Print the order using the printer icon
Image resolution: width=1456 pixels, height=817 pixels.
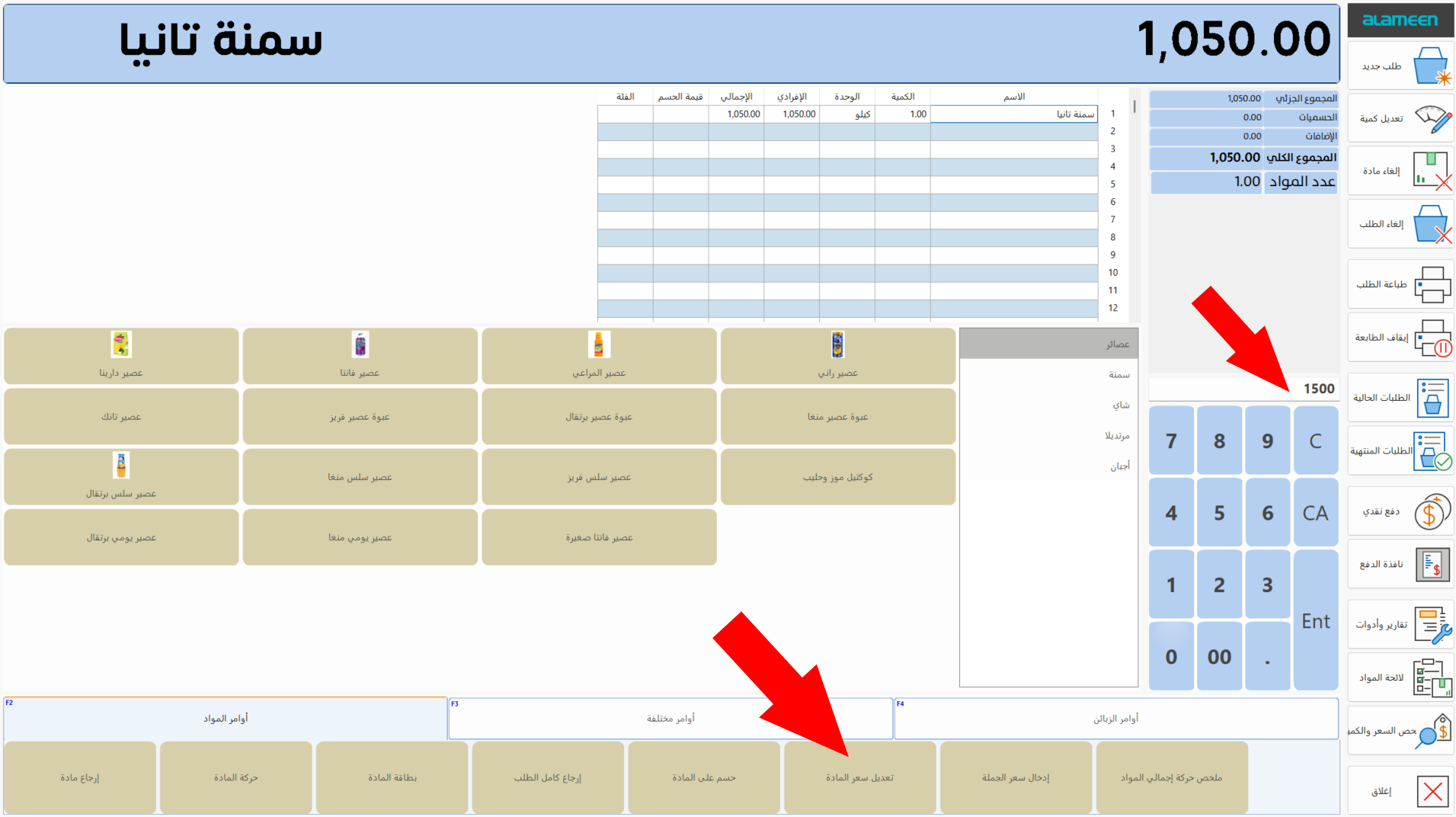pyautogui.click(x=1432, y=285)
